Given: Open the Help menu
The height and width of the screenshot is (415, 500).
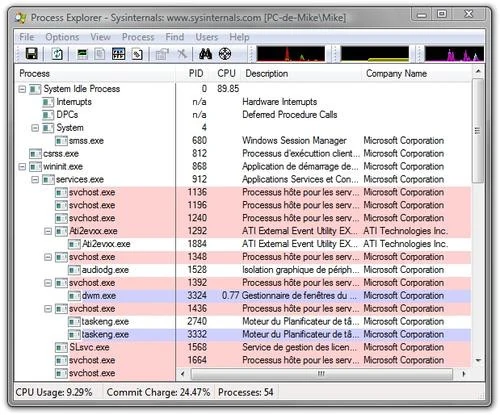Looking at the screenshot, I should point(239,37).
